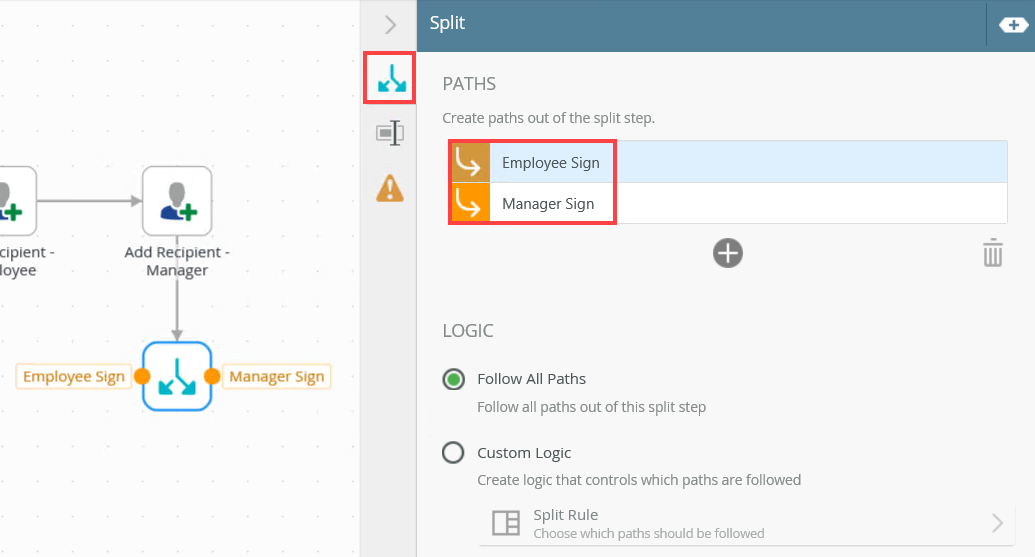Collapse the configuration panel with chevron
Viewport: 1035px width, 557px height.
pos(390,25)
